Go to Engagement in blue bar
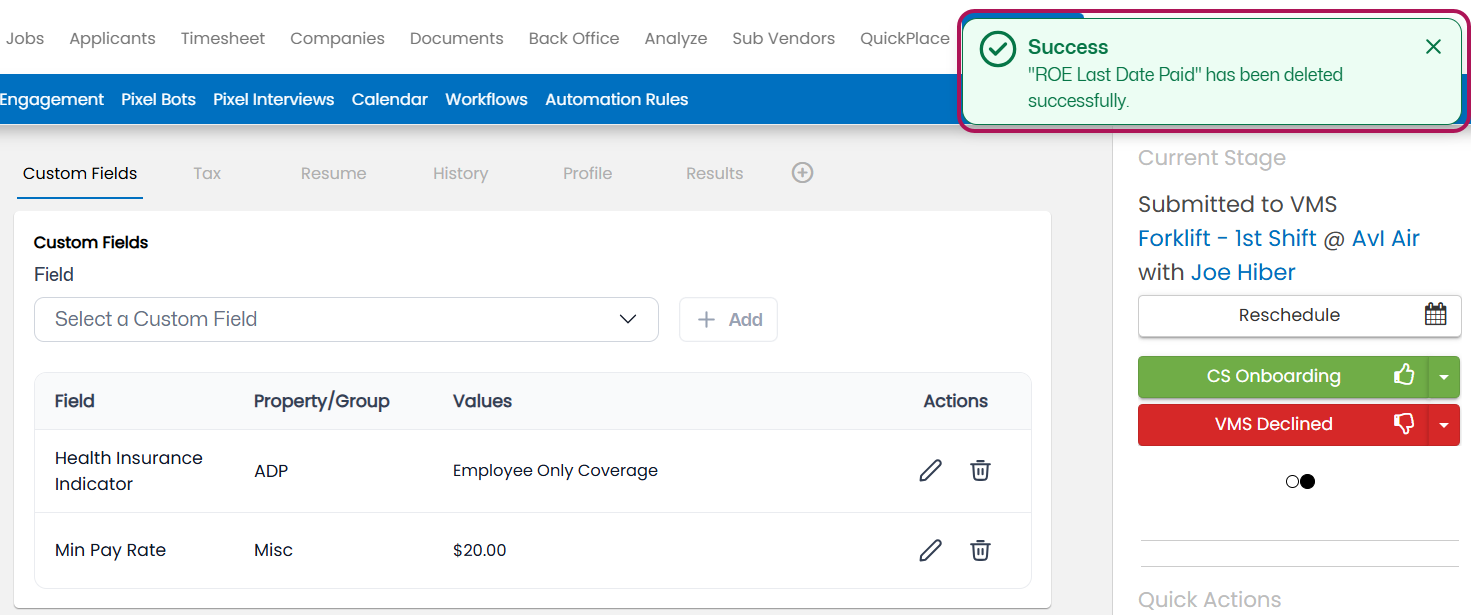1471x615 pixels. [x=52, y=99]
